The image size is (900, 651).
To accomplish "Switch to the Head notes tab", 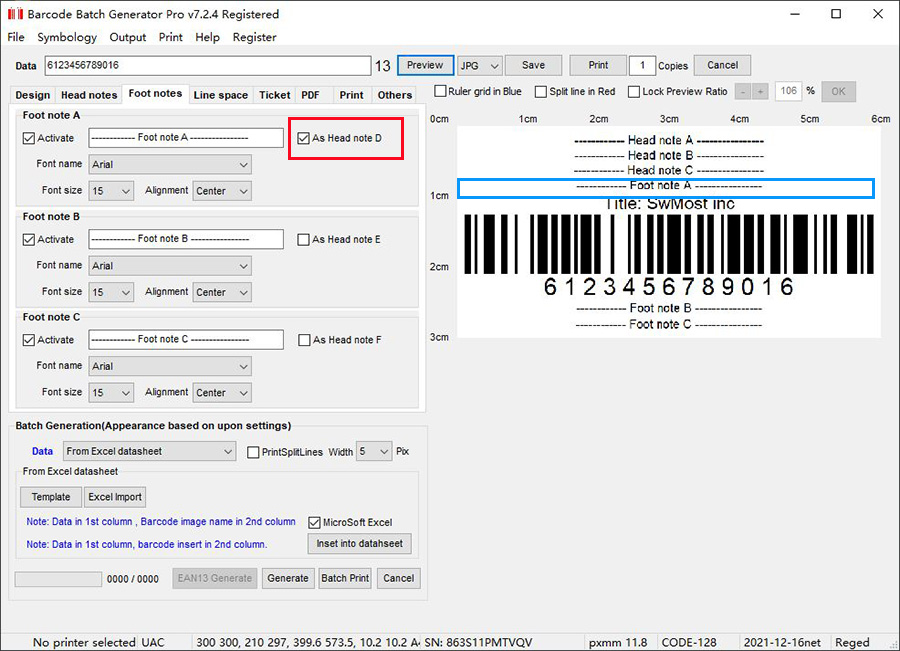I will click(x=89, y=95).
